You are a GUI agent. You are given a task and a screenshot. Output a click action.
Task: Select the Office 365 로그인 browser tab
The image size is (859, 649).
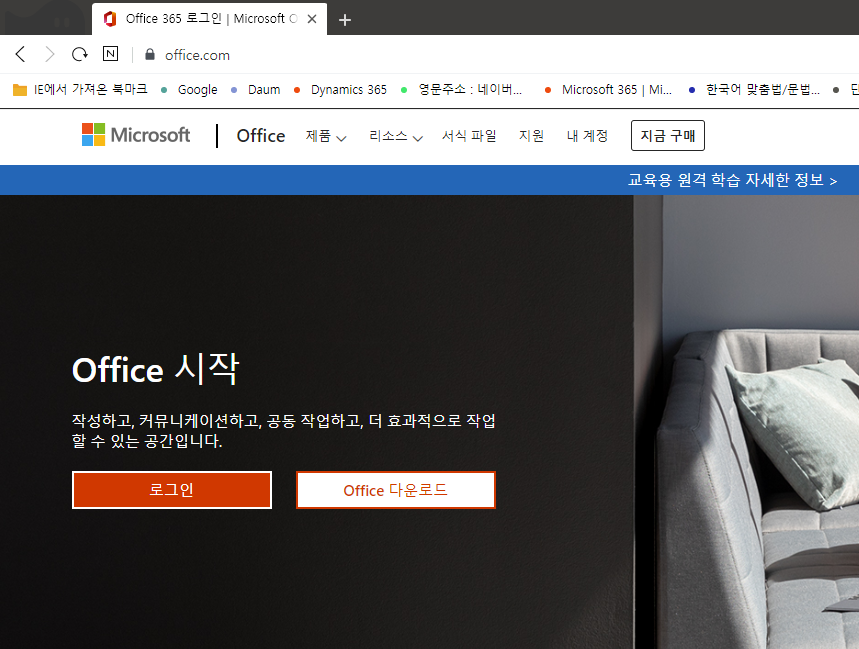tap(209, 19)
